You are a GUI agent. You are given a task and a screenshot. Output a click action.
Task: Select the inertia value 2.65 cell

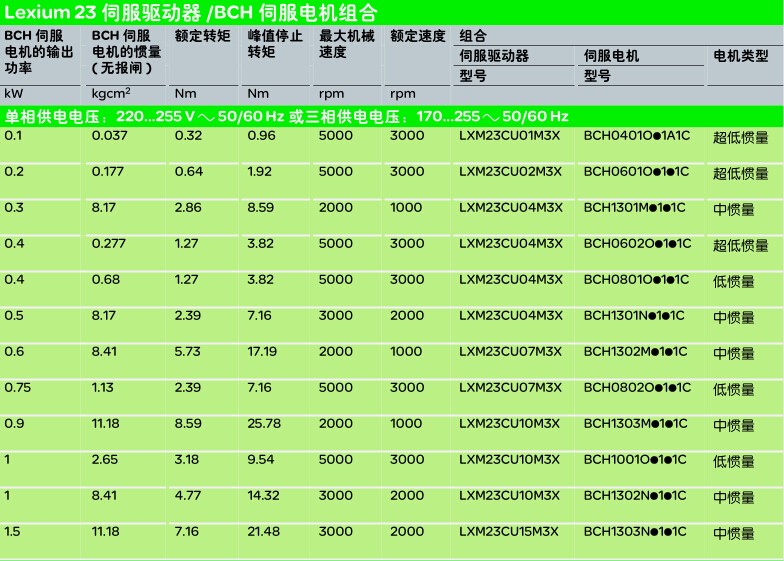(x=106, y=460)
